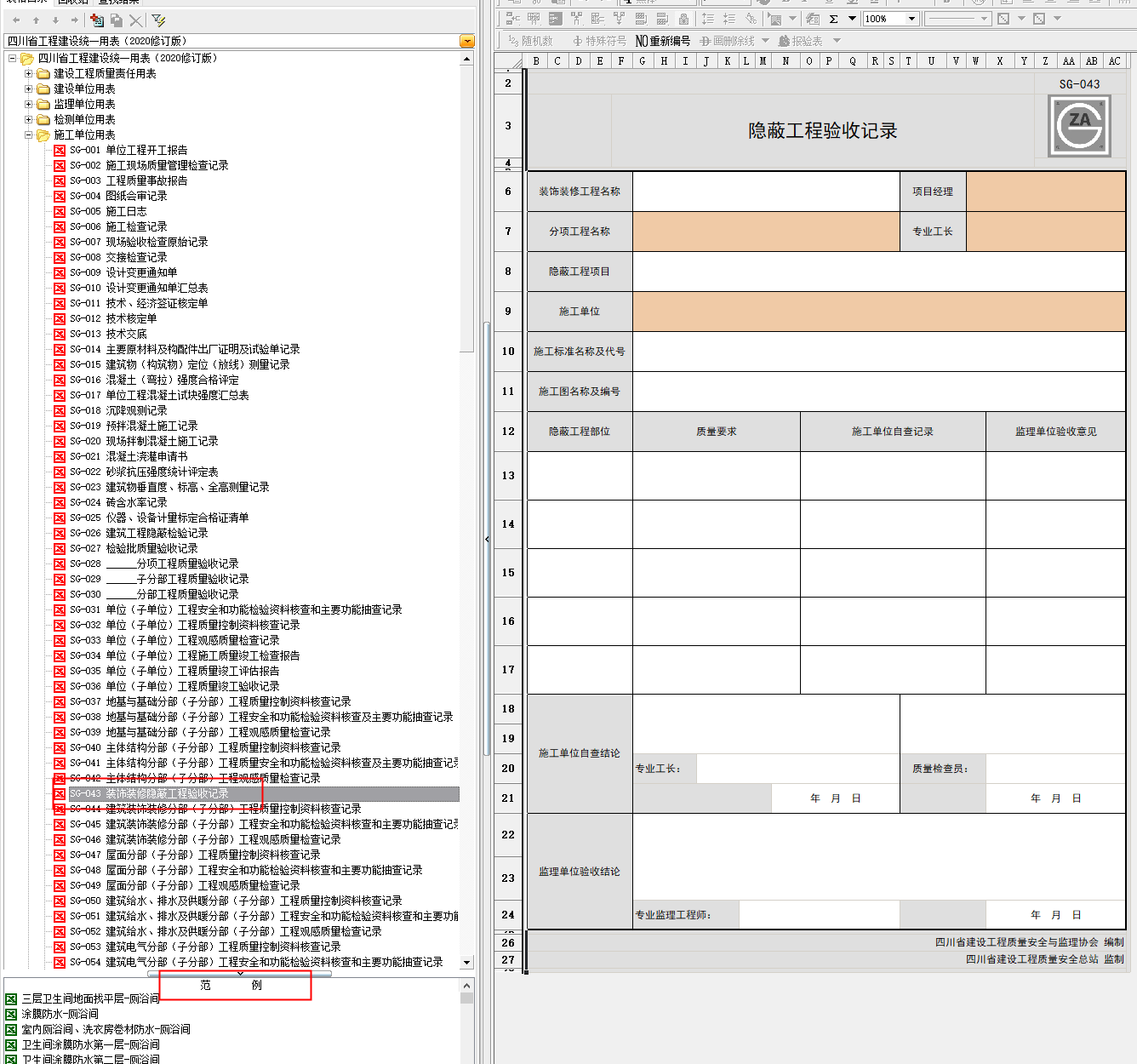Expand the 监理单位用表 folder
Viewport: 1137px width, 1064px height.
pyautogui.click(x=28, y=105)
